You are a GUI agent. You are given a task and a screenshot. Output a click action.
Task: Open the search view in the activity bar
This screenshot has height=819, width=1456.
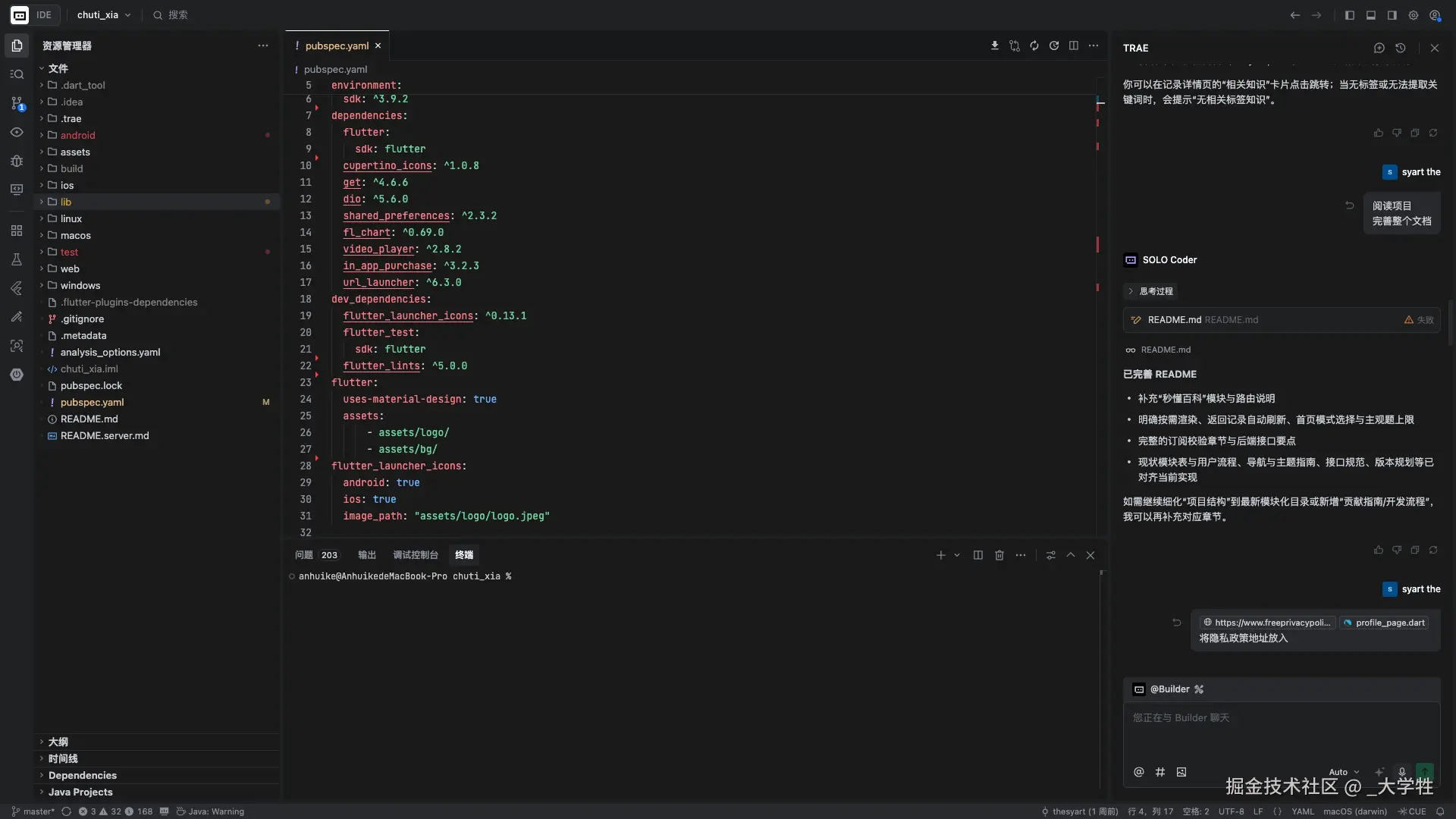17,74
